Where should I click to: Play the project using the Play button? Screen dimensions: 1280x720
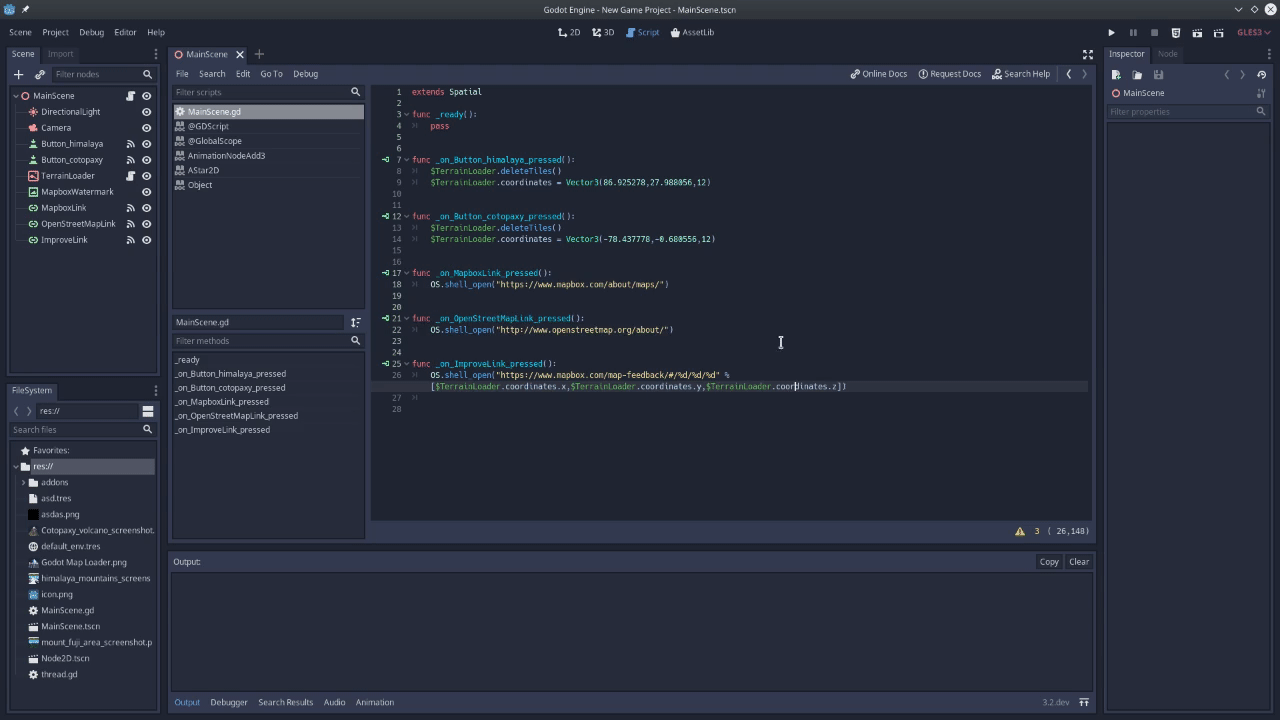[1111, 32]
